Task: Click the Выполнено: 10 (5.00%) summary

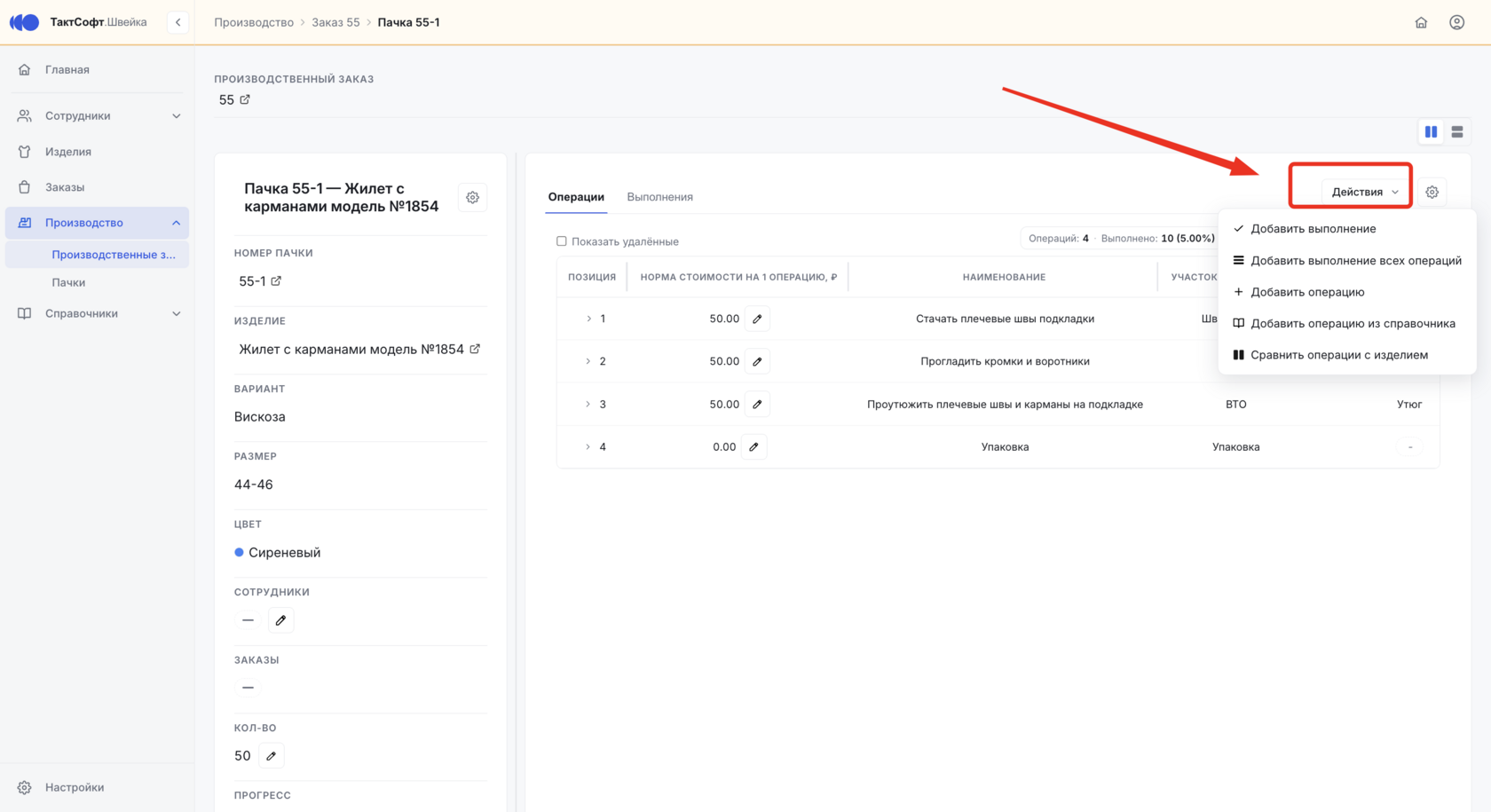Action: (x=1157, y=238)
